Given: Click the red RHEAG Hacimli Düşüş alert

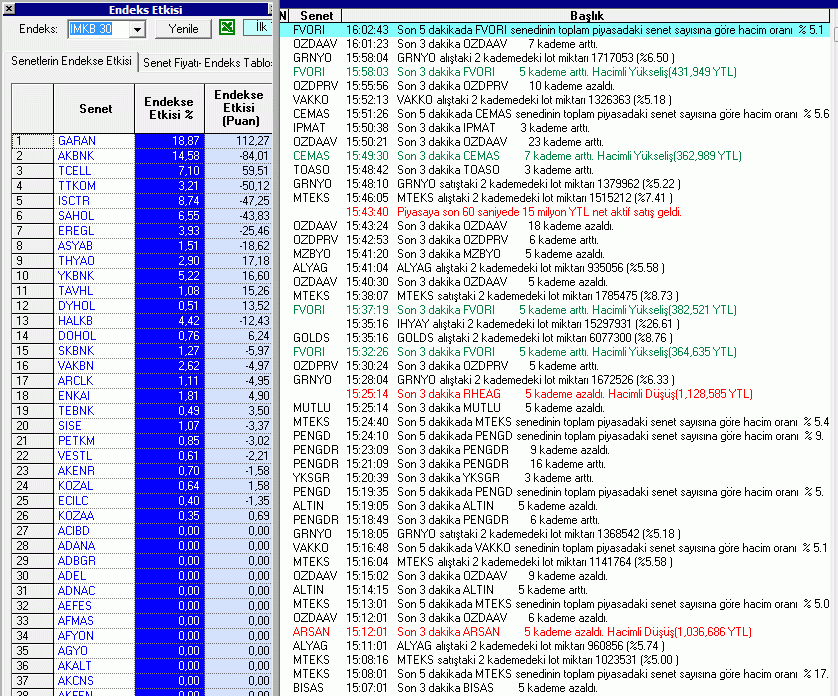Looking at the screenshot, I should 560,394.
